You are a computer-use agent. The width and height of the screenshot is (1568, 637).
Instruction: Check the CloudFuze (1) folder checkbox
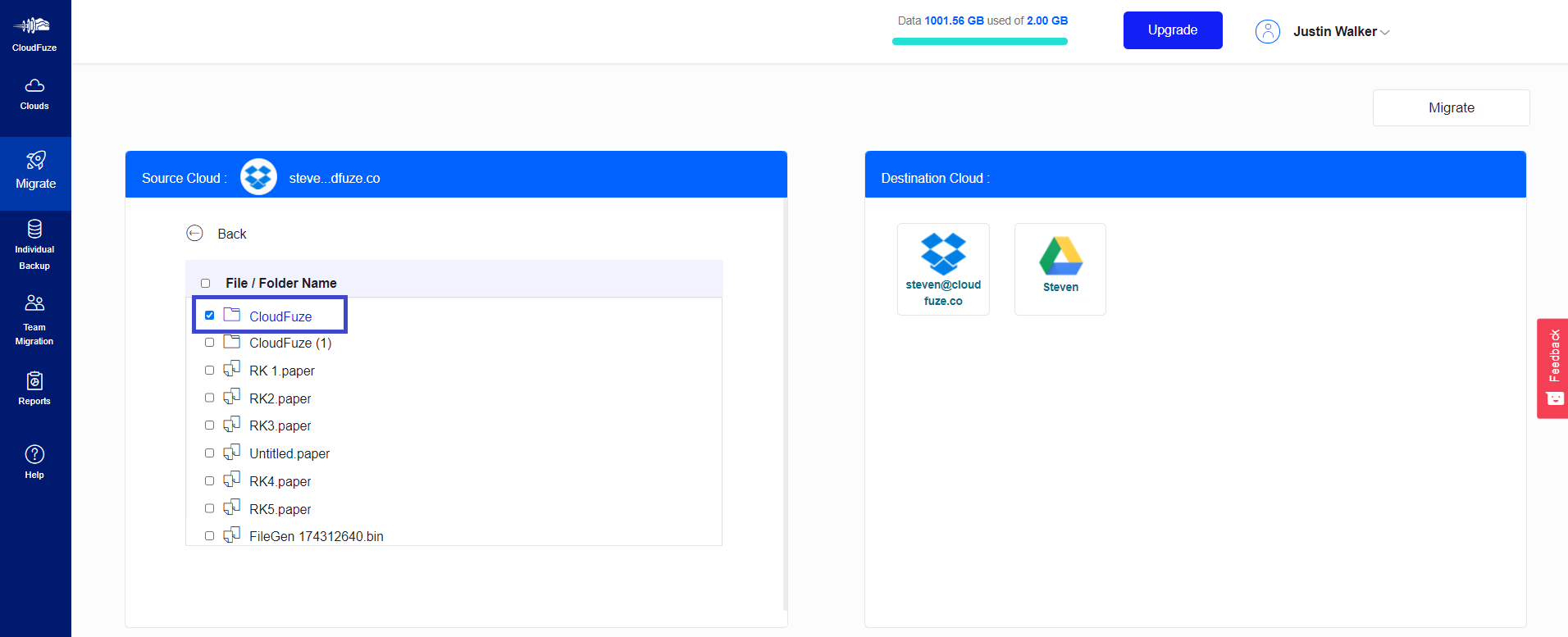(x=209, y=343)
